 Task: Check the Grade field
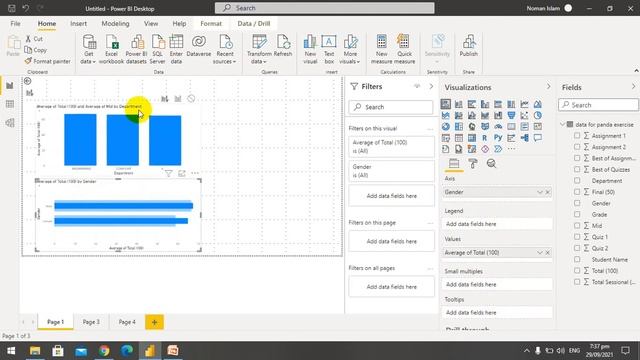click(577, 214)
